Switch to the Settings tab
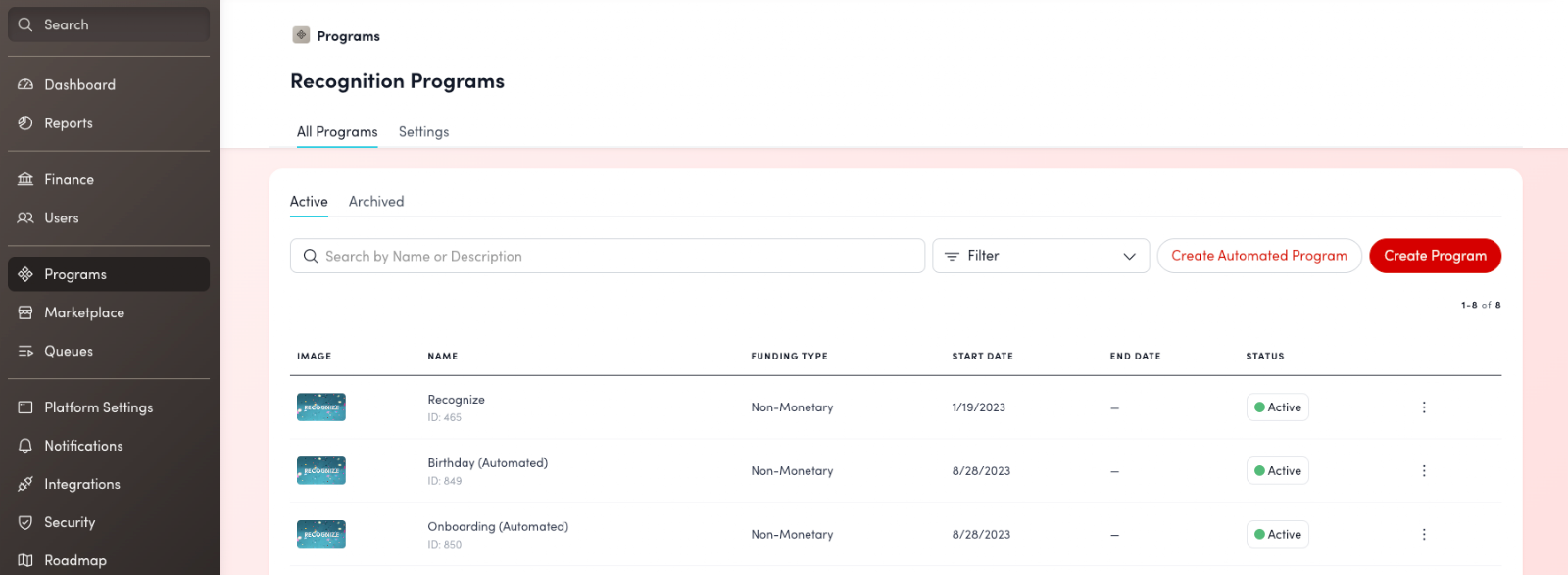 point(423,132)
